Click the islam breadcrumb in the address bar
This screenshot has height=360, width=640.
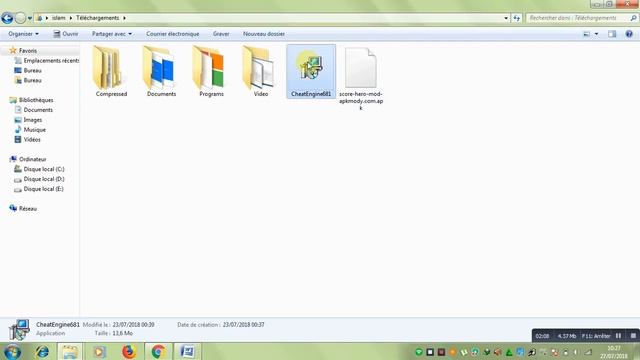(x=58, y=18)
